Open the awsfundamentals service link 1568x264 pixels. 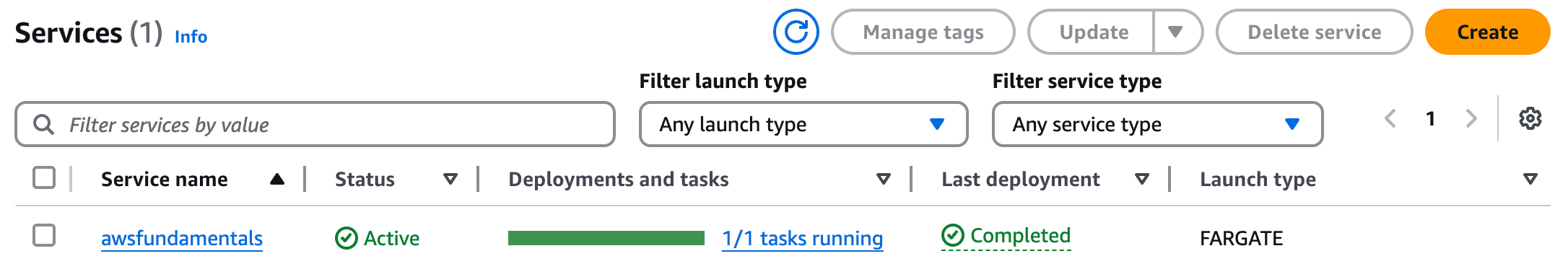(x=182, y=238)
